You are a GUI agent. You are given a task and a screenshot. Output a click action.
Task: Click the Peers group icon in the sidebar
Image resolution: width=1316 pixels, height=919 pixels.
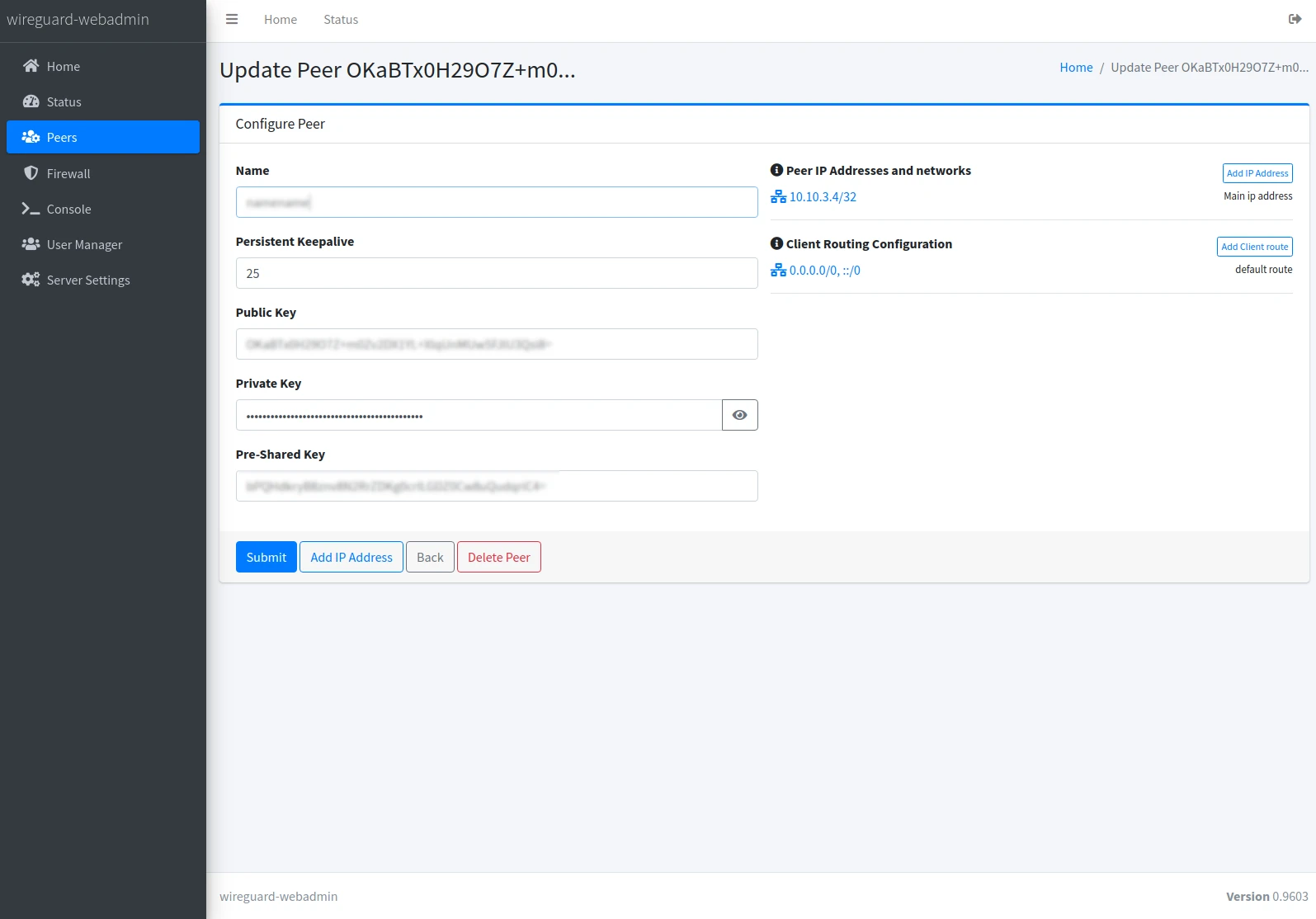[31, 137]
